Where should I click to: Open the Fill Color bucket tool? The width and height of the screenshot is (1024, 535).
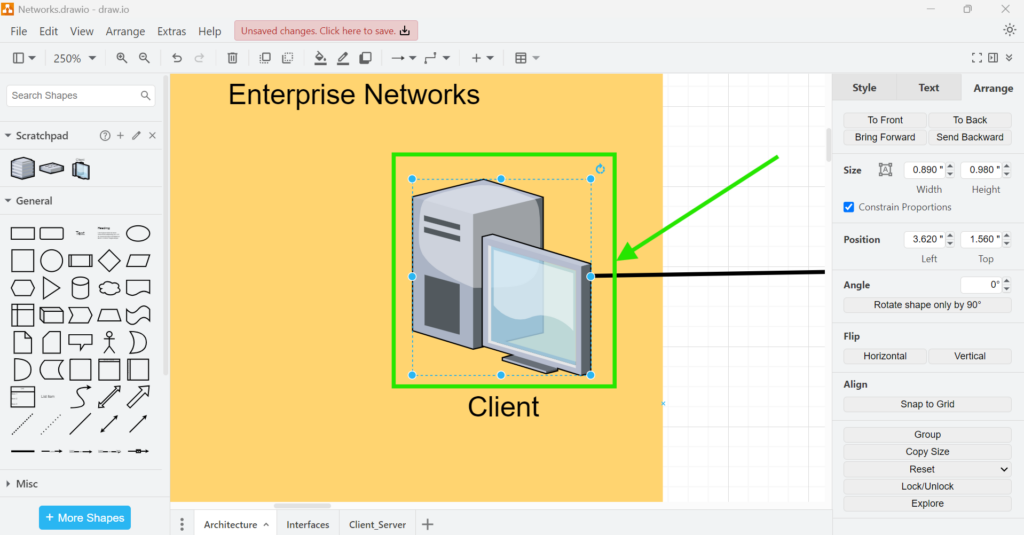coord(320,58)
